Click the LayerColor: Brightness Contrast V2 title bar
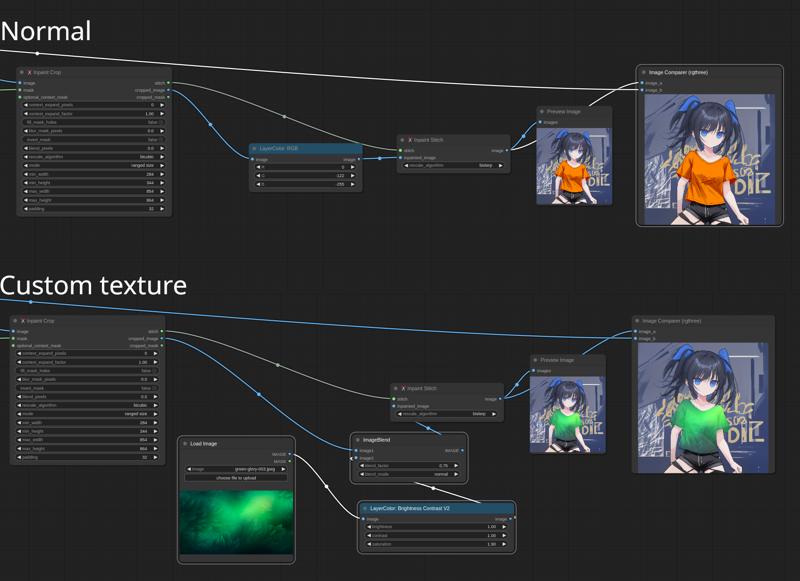This screenshot has height=581, width=800. tap(436, 509)
